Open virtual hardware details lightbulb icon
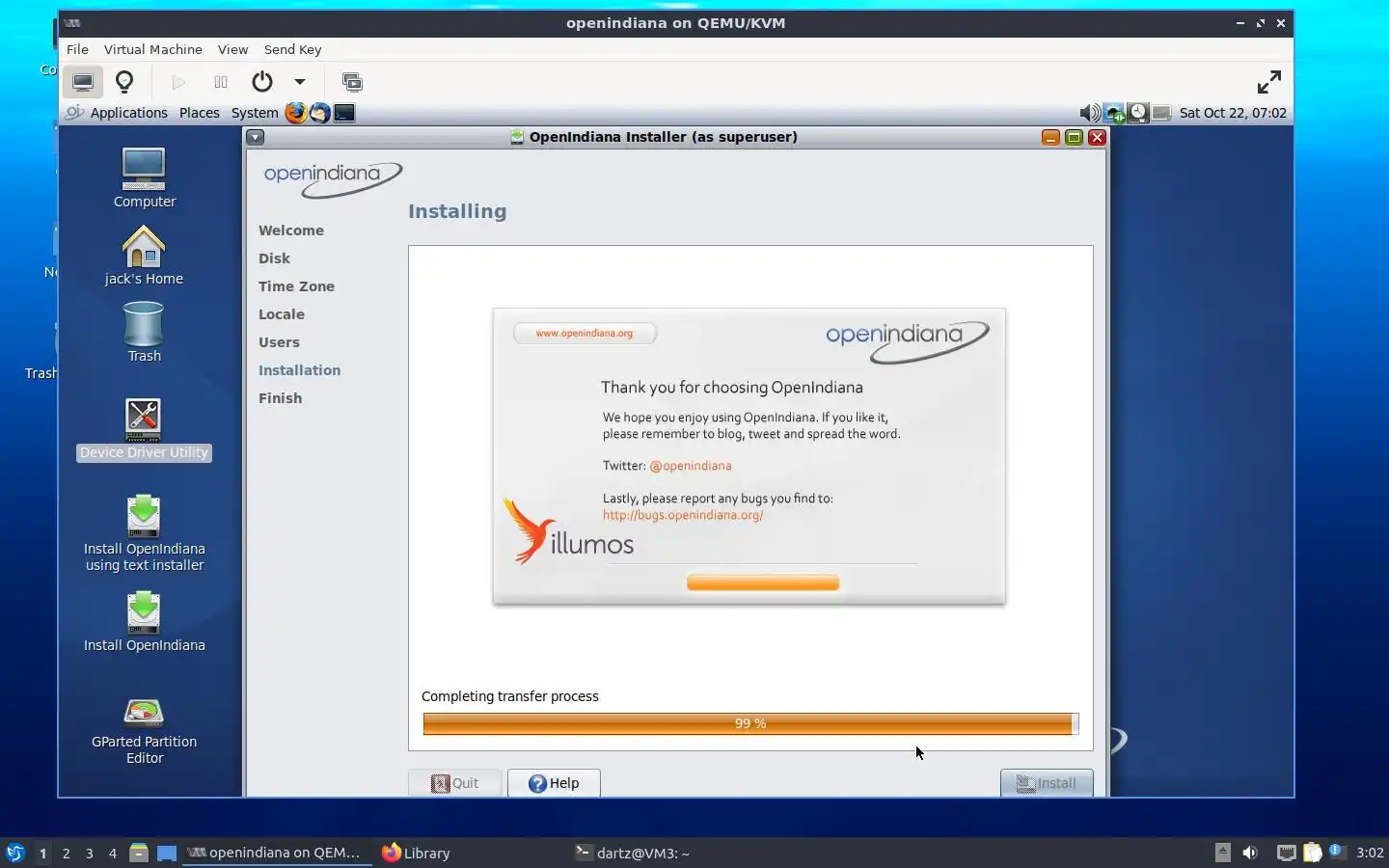This screenshot has width=1389, height=868. (124, 82)
